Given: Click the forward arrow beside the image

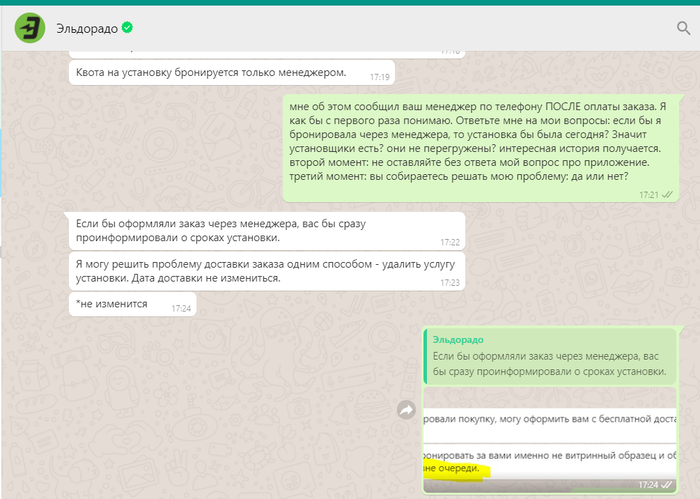Looking at the screenshot, I should tap(406, 410).
